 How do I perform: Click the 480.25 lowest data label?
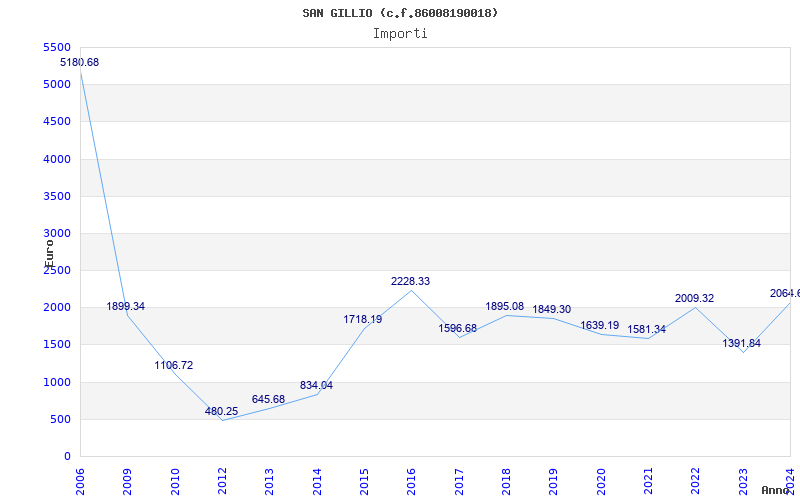pos(221,411)
